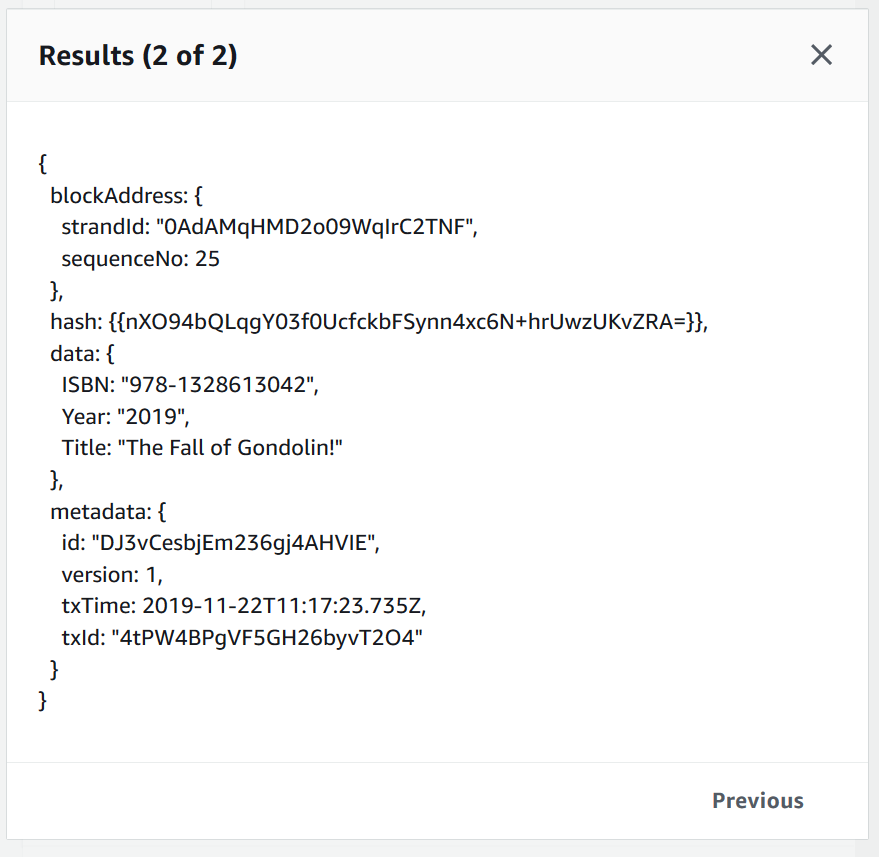Click the Previous button
The width and height of the screenshot is (879, 857).
(757, 801)
